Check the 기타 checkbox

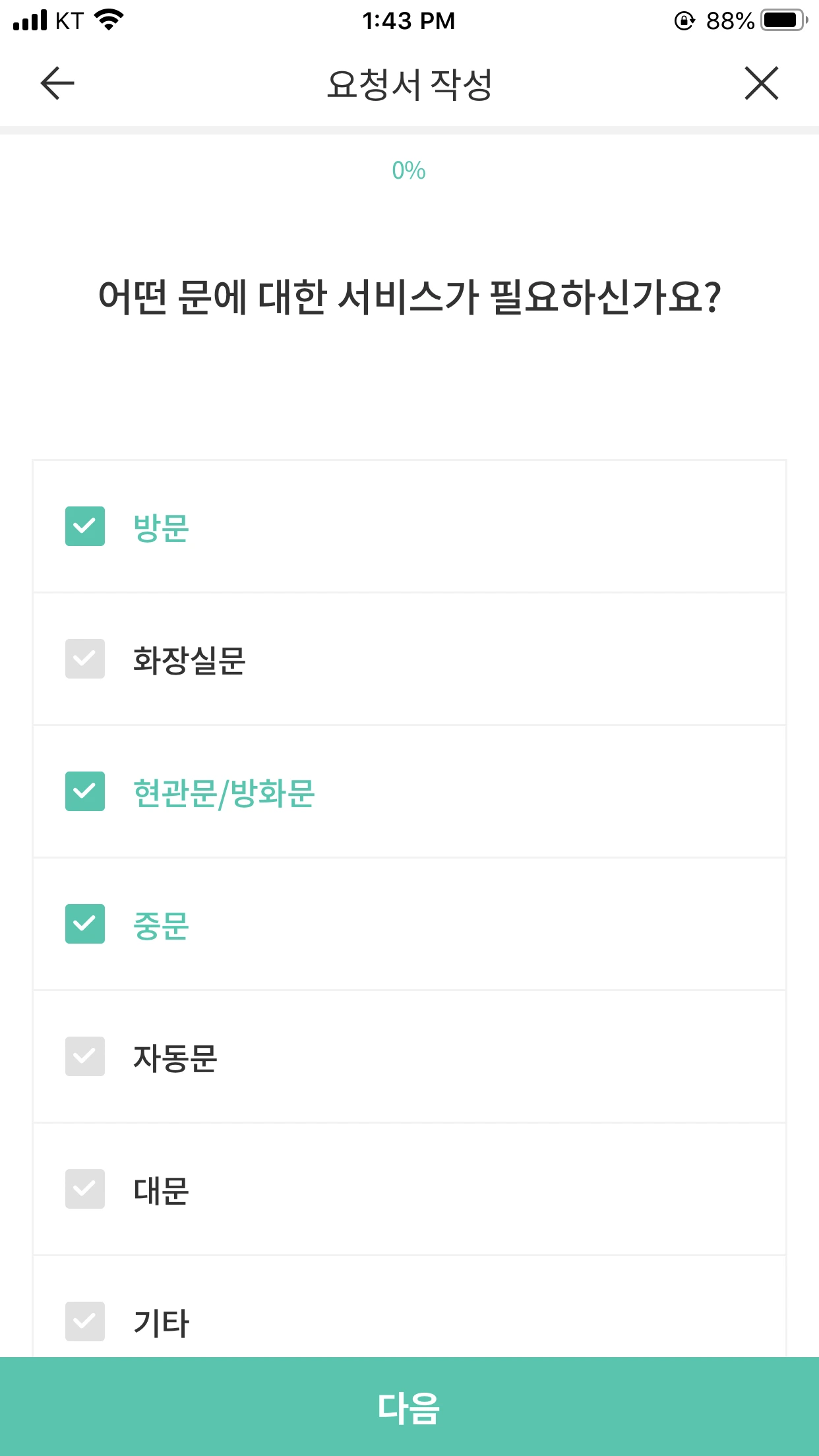tap(85, 1321)
